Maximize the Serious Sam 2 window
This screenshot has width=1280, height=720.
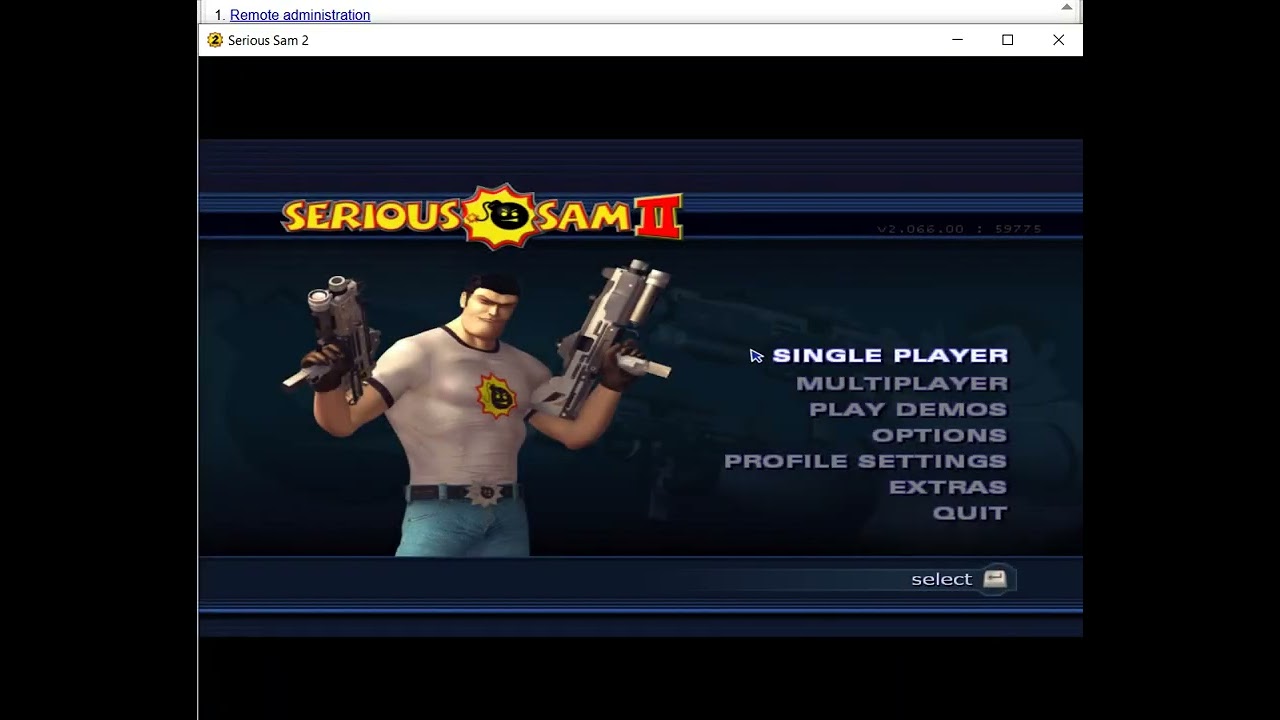click(x=1007, y=40)
